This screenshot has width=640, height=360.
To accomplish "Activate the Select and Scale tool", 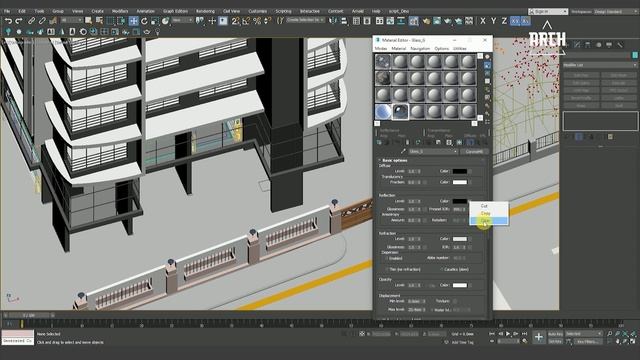I will click(155, 21).
